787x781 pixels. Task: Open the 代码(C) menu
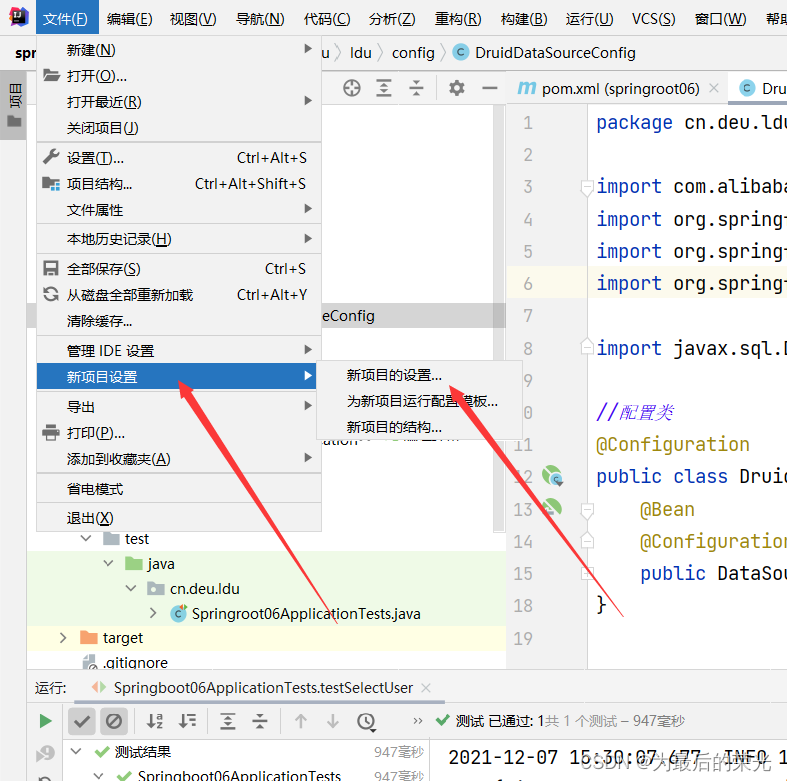pyautogui.click(x=327, y=19)
